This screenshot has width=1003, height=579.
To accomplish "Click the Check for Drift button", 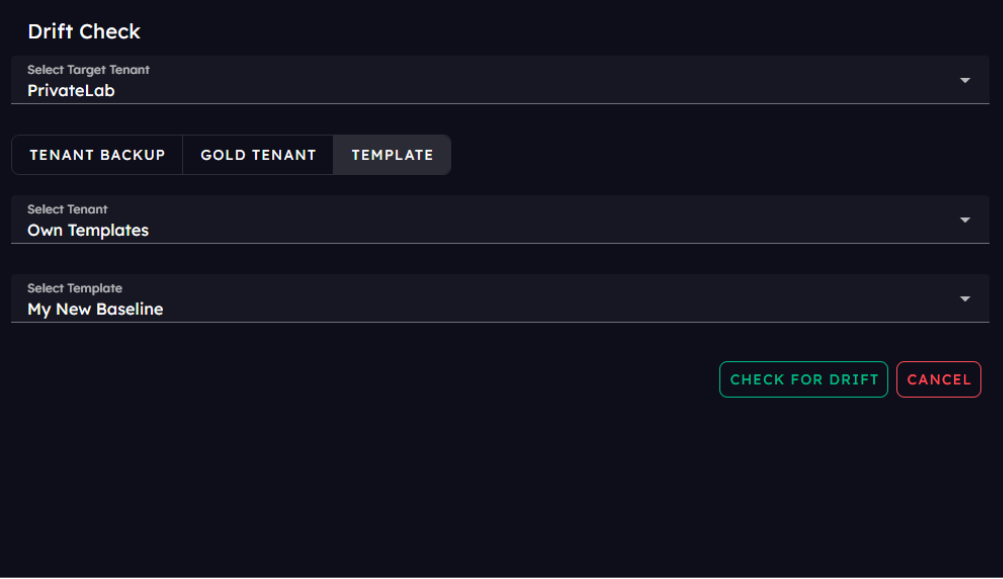I will 803,380.
